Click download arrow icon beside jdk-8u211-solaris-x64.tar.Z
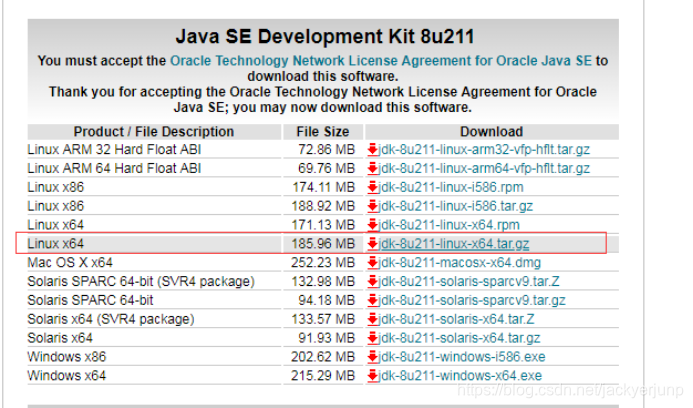Viewport: 693px width, 408px height. coord(373,319)
